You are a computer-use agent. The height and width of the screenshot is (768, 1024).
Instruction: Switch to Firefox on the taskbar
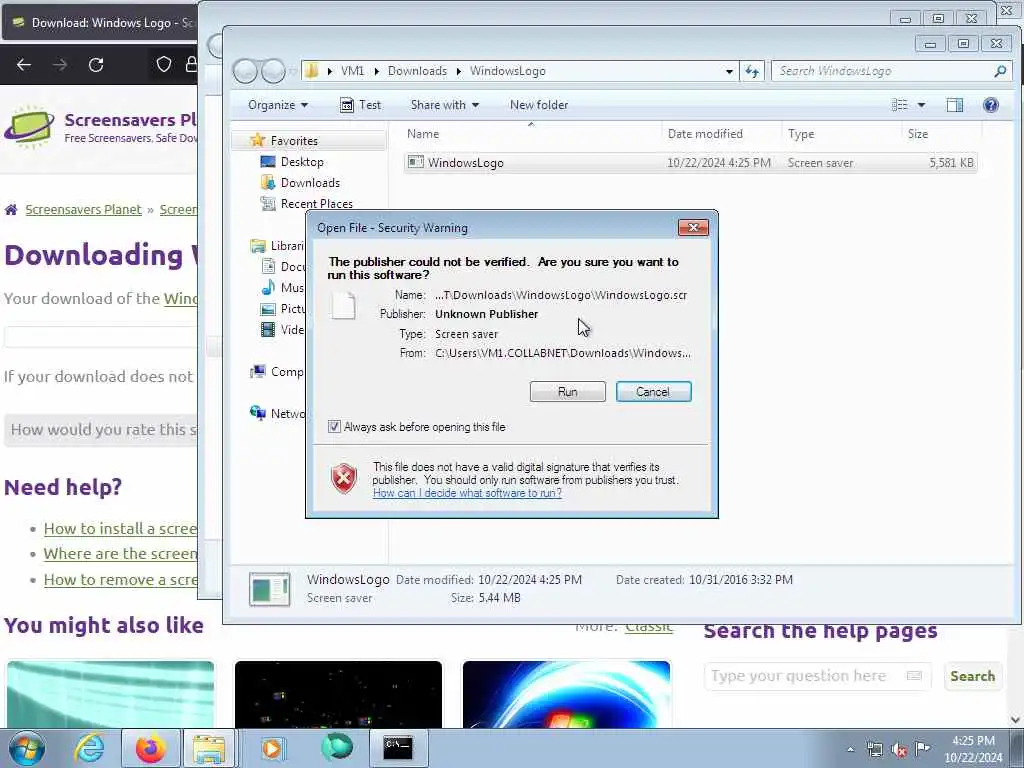150,748
